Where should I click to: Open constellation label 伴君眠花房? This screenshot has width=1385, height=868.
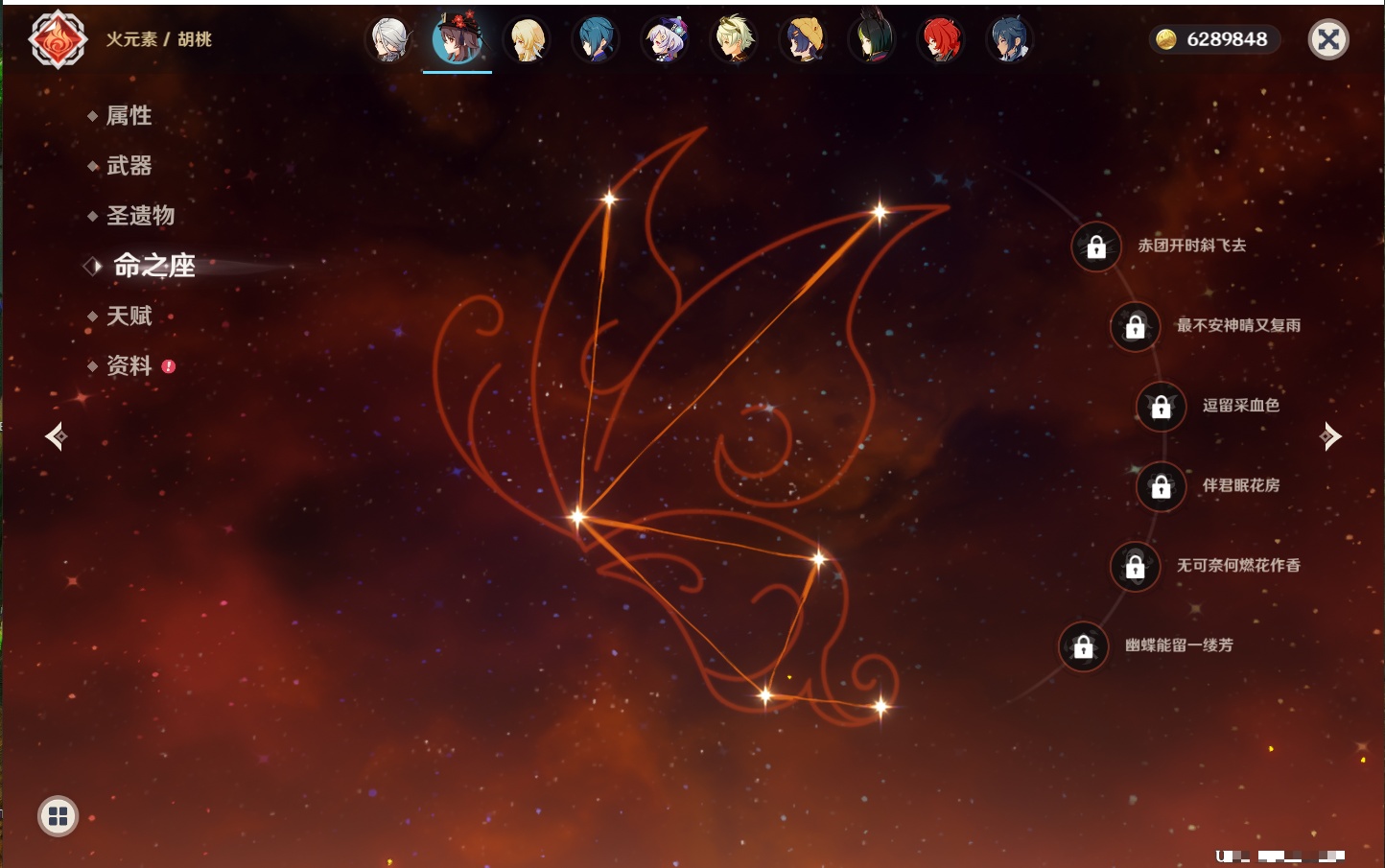(1241, 485)
